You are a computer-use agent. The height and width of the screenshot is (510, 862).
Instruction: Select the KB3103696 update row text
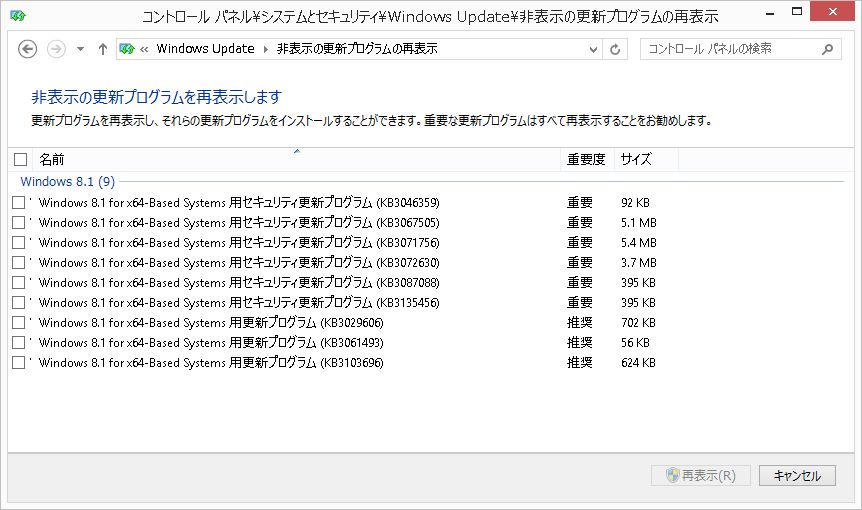click(211, 363)
